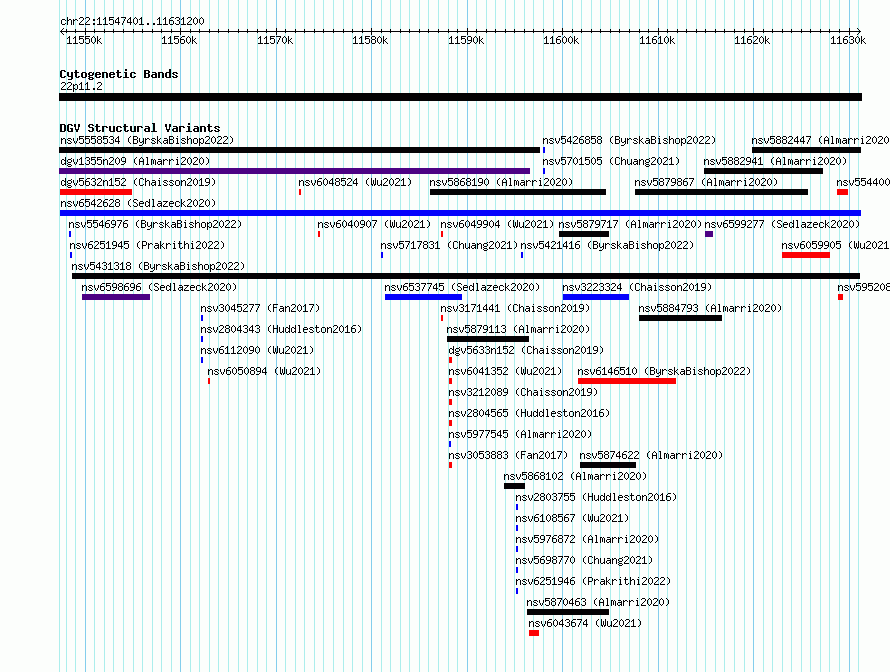Open the nsv6251945 (Prakrithi2022) label

[147, 245]
